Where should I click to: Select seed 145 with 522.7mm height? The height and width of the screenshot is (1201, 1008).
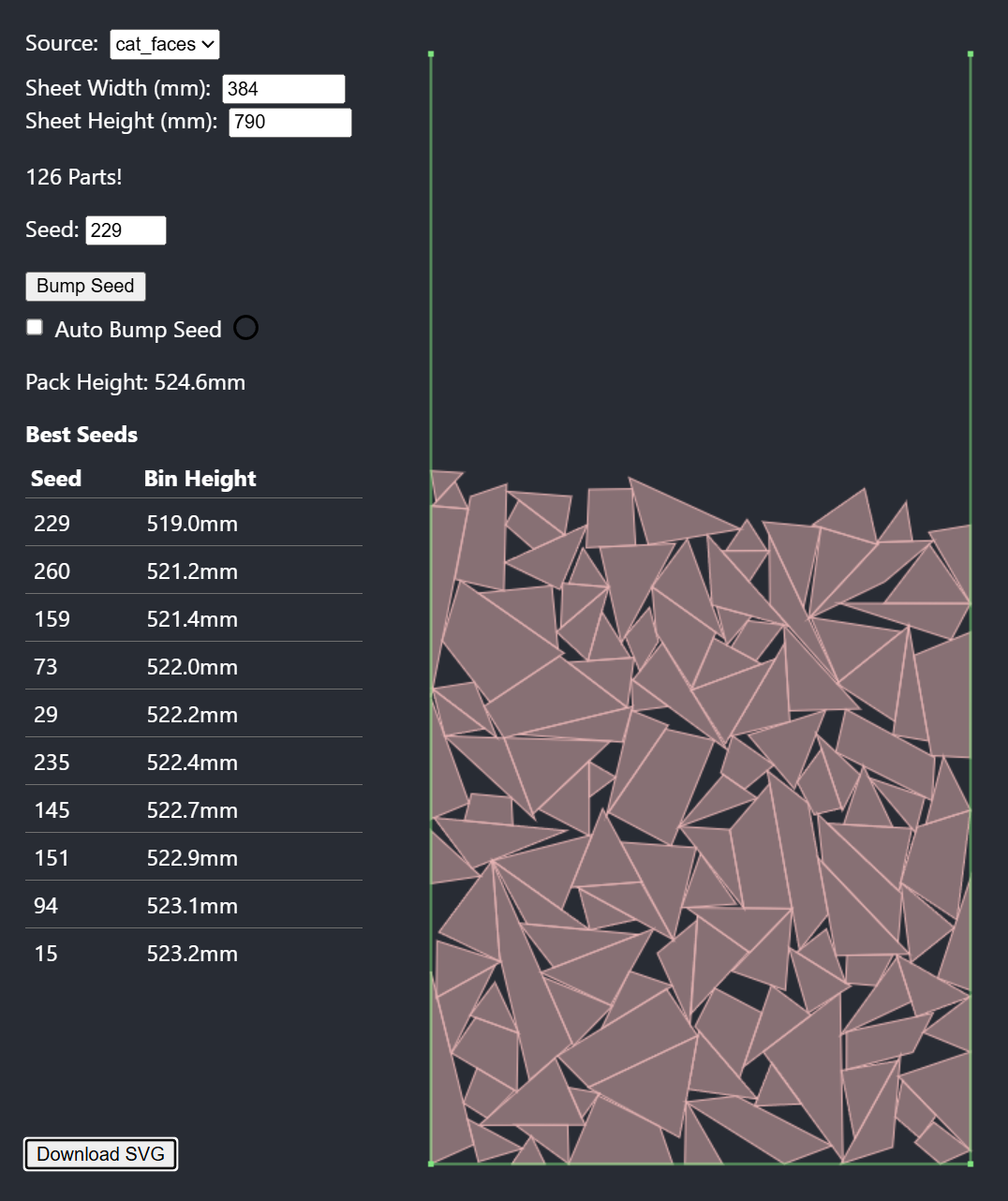pos(194,809)
